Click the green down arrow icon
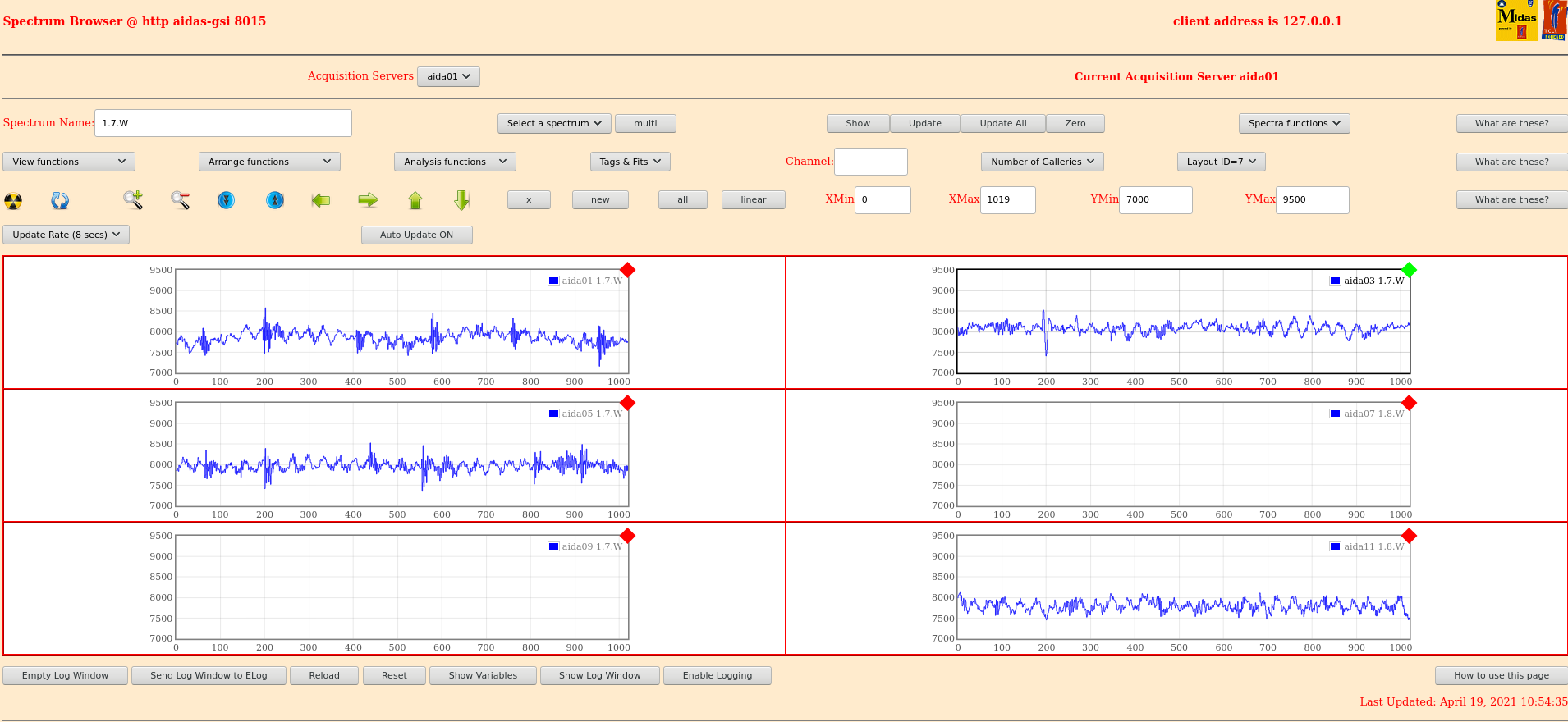Viewport: 1568px width, 722px height. click(462, 200)
